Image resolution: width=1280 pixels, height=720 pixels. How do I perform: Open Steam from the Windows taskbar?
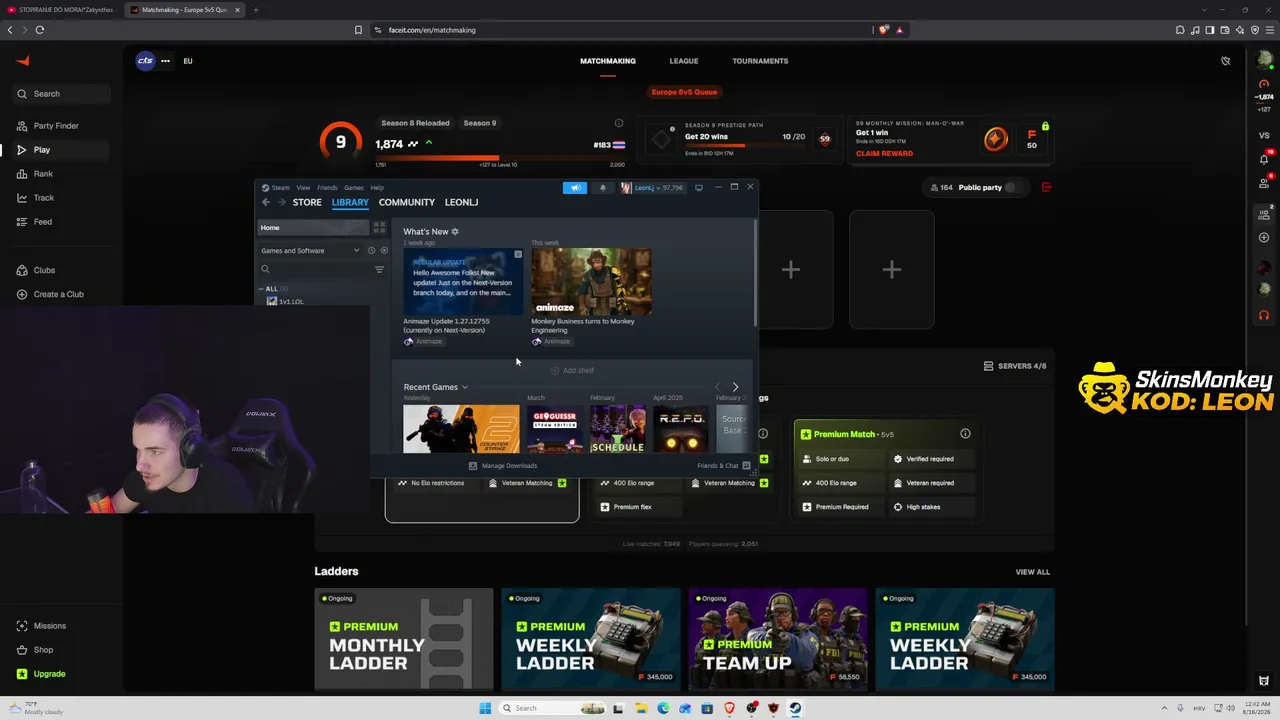point(794,708)
